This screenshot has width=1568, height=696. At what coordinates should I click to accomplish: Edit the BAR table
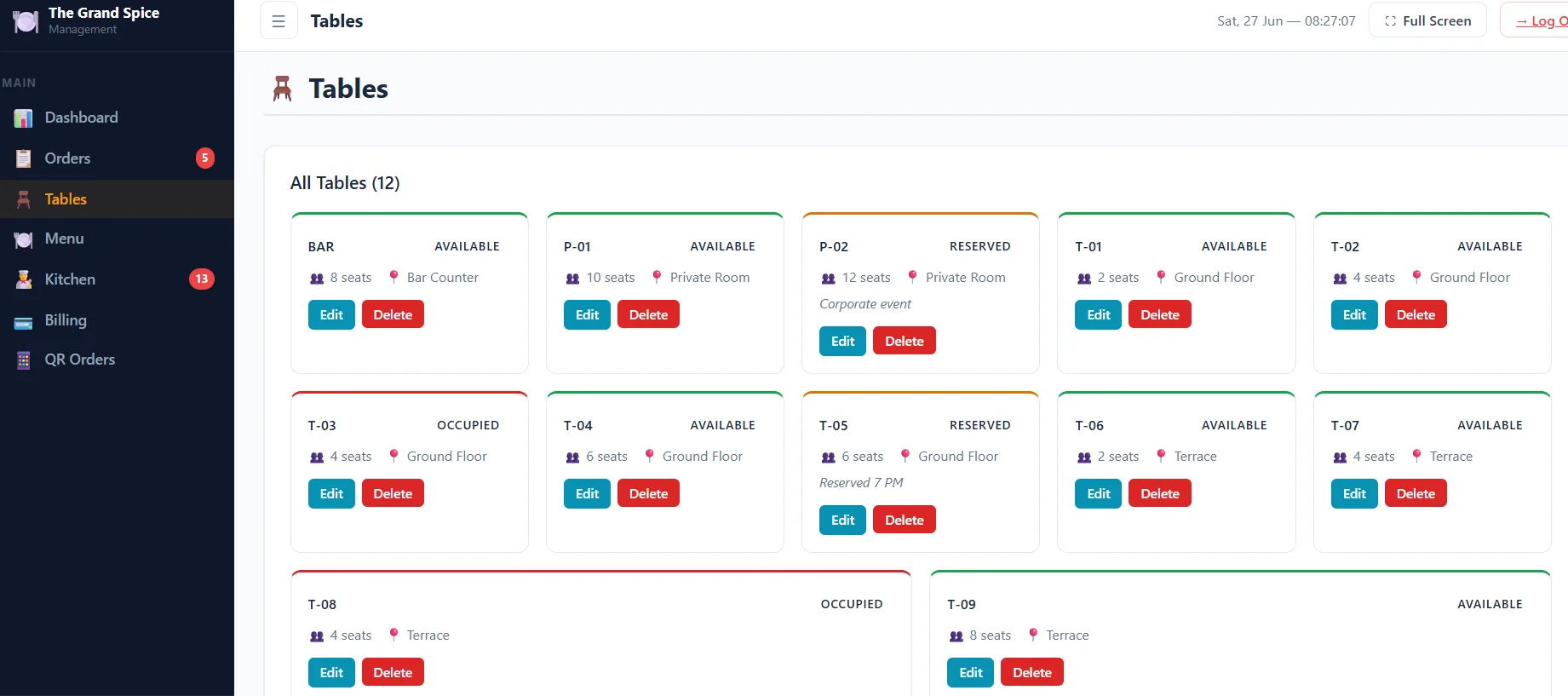pyautogui.click(x=331, y=314)
